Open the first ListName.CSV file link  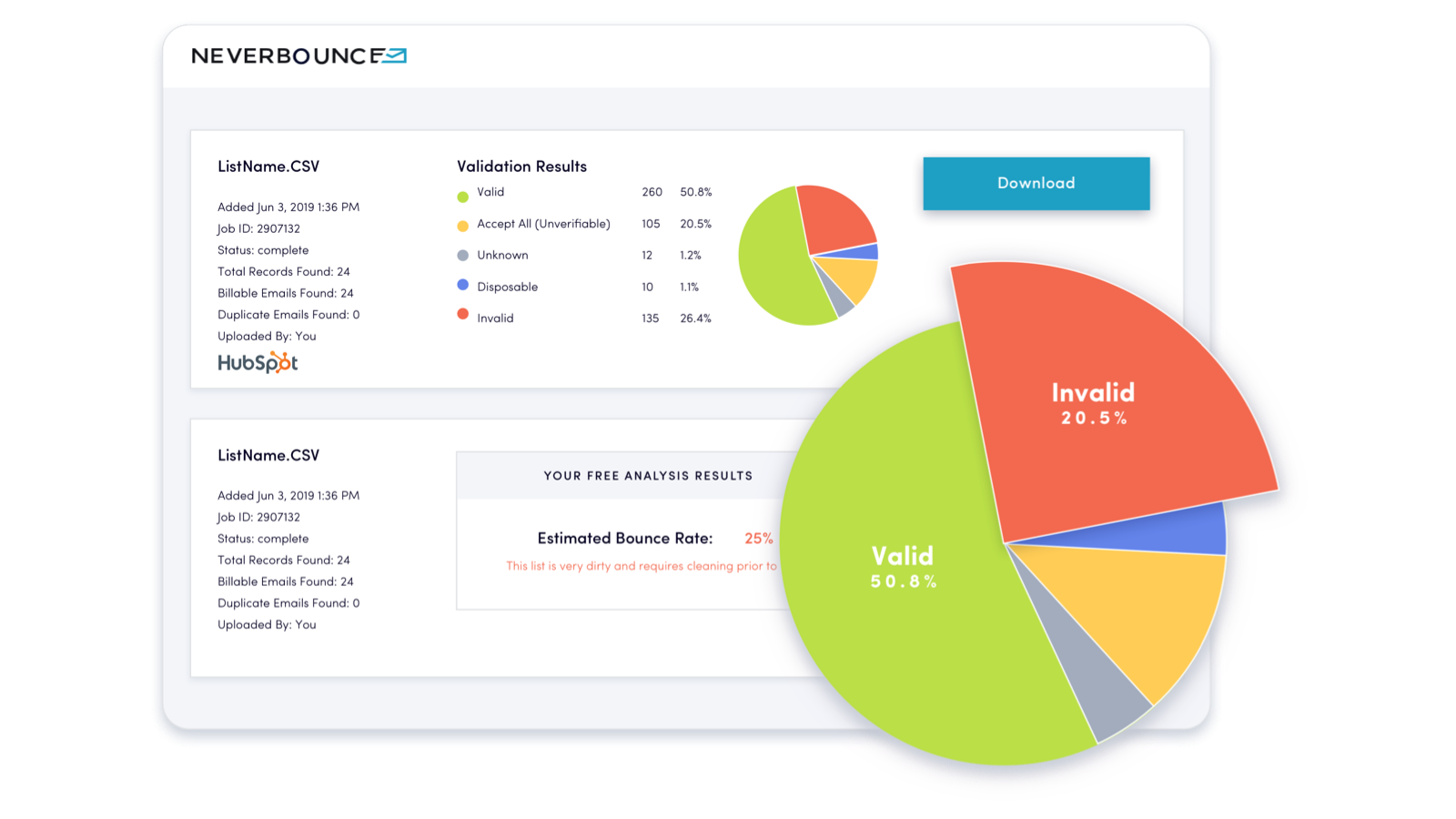pos(268,166)
